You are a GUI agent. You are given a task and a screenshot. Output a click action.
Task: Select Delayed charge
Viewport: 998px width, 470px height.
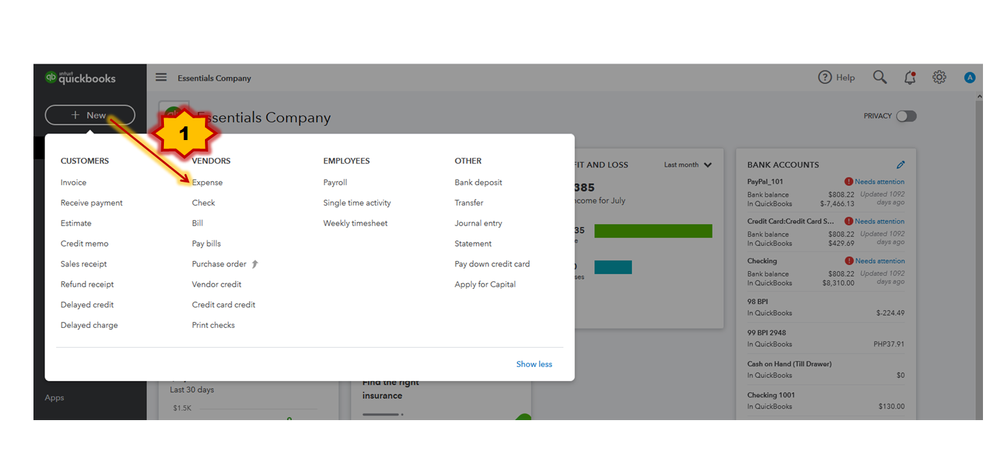tap(89, 325)
